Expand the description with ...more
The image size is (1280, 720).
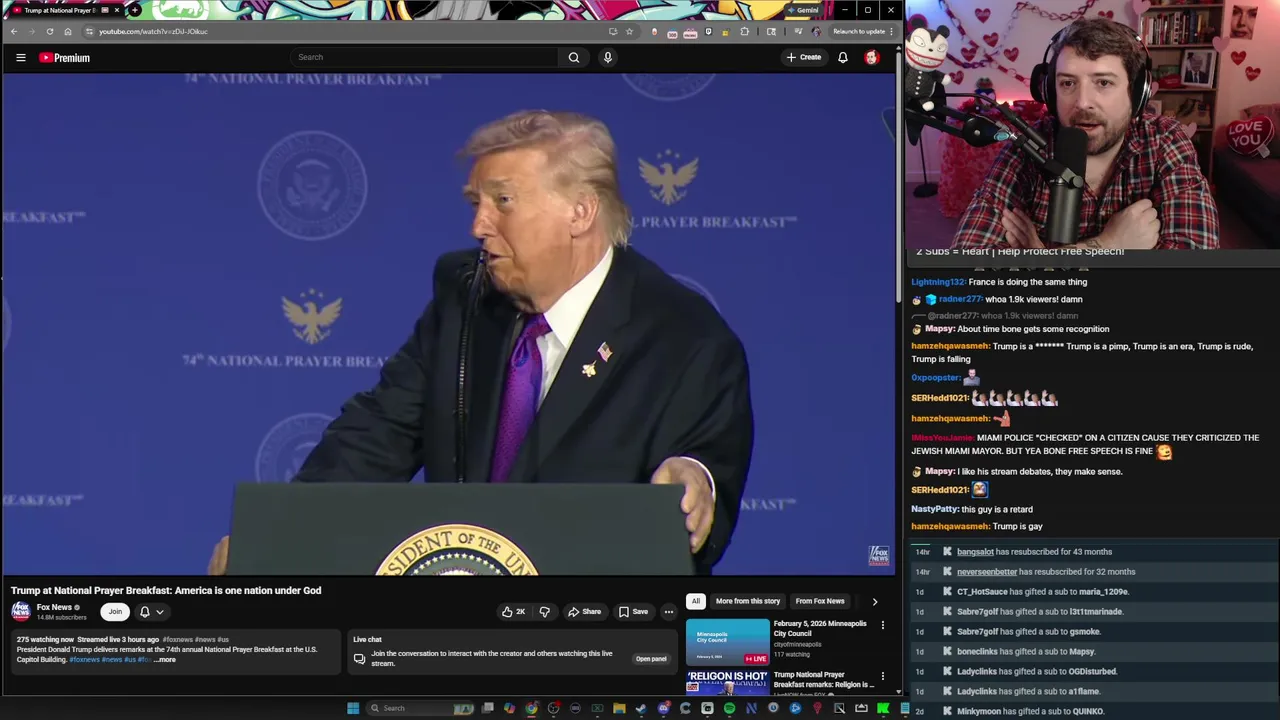click(x=165, y=660)
